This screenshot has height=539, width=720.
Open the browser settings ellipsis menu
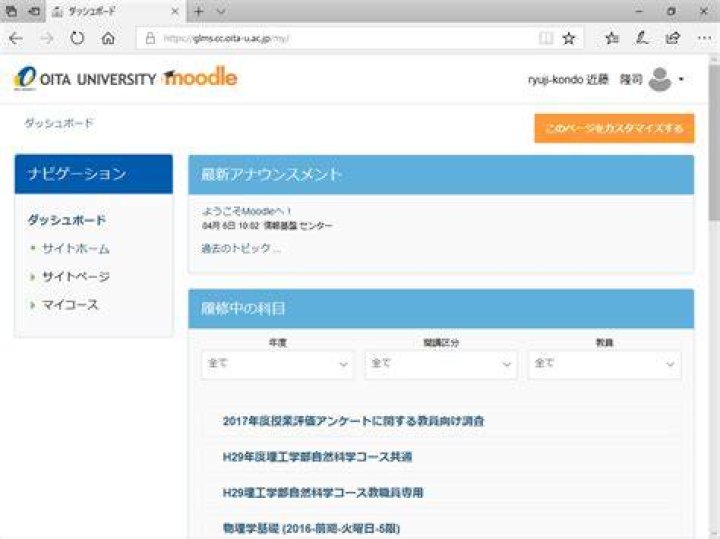click(704, 38)
